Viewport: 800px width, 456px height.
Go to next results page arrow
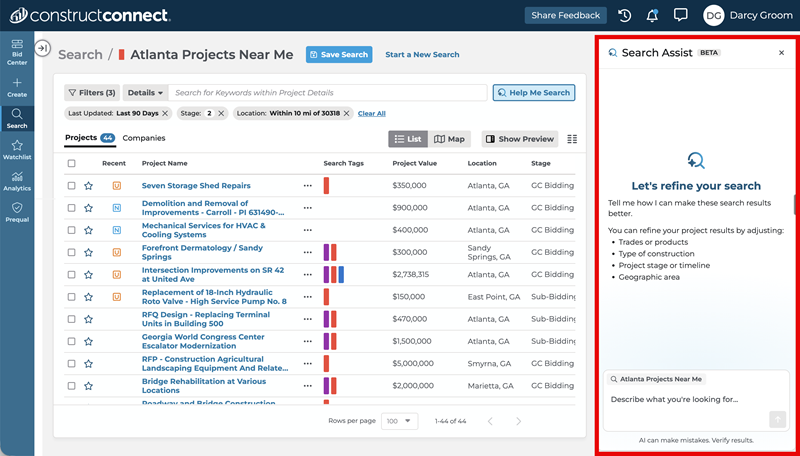coord(518,421)
